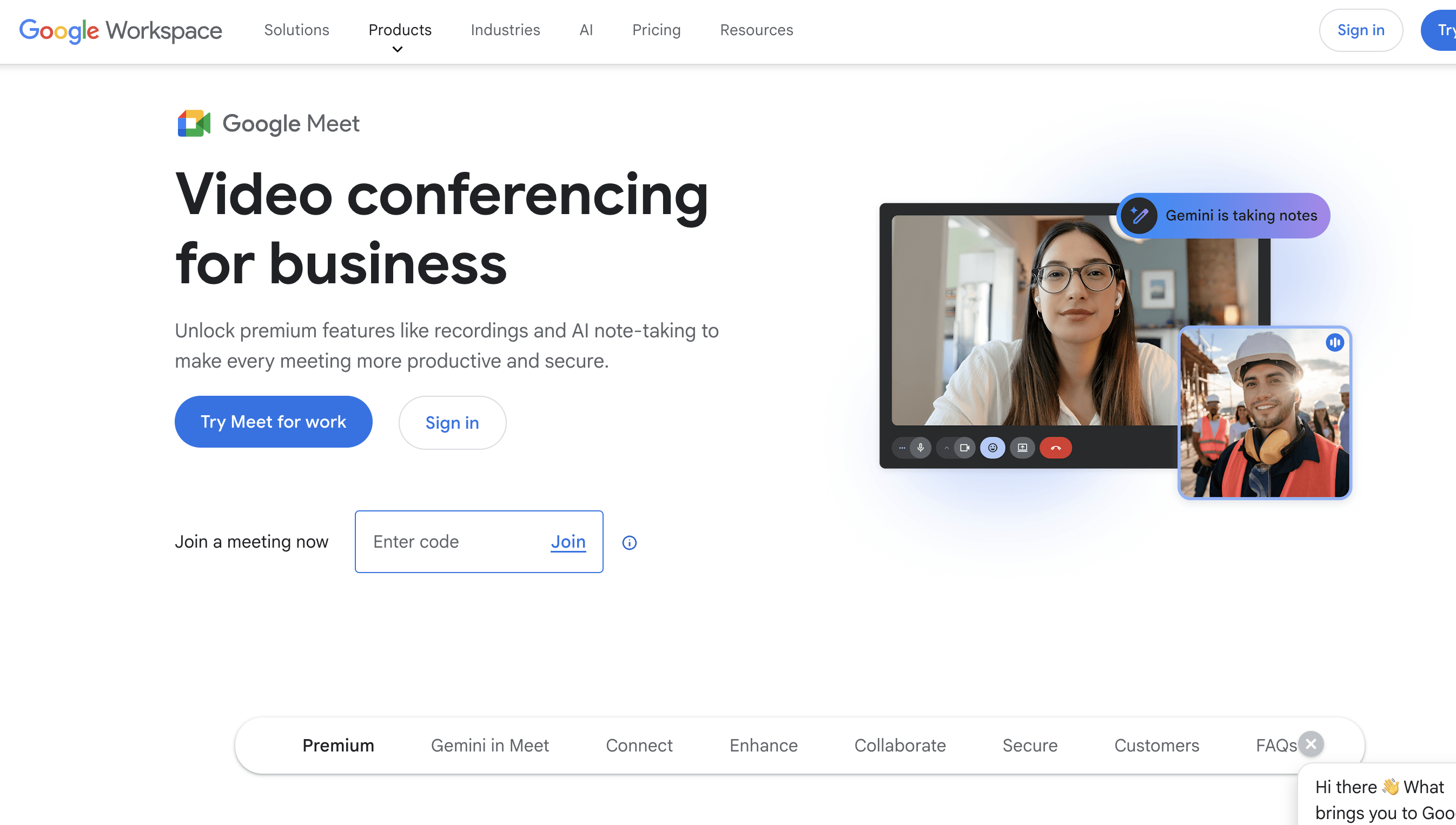Expand the Products navigation dropdown
This screenshot has height=825, width=1456.
point(400,30)
